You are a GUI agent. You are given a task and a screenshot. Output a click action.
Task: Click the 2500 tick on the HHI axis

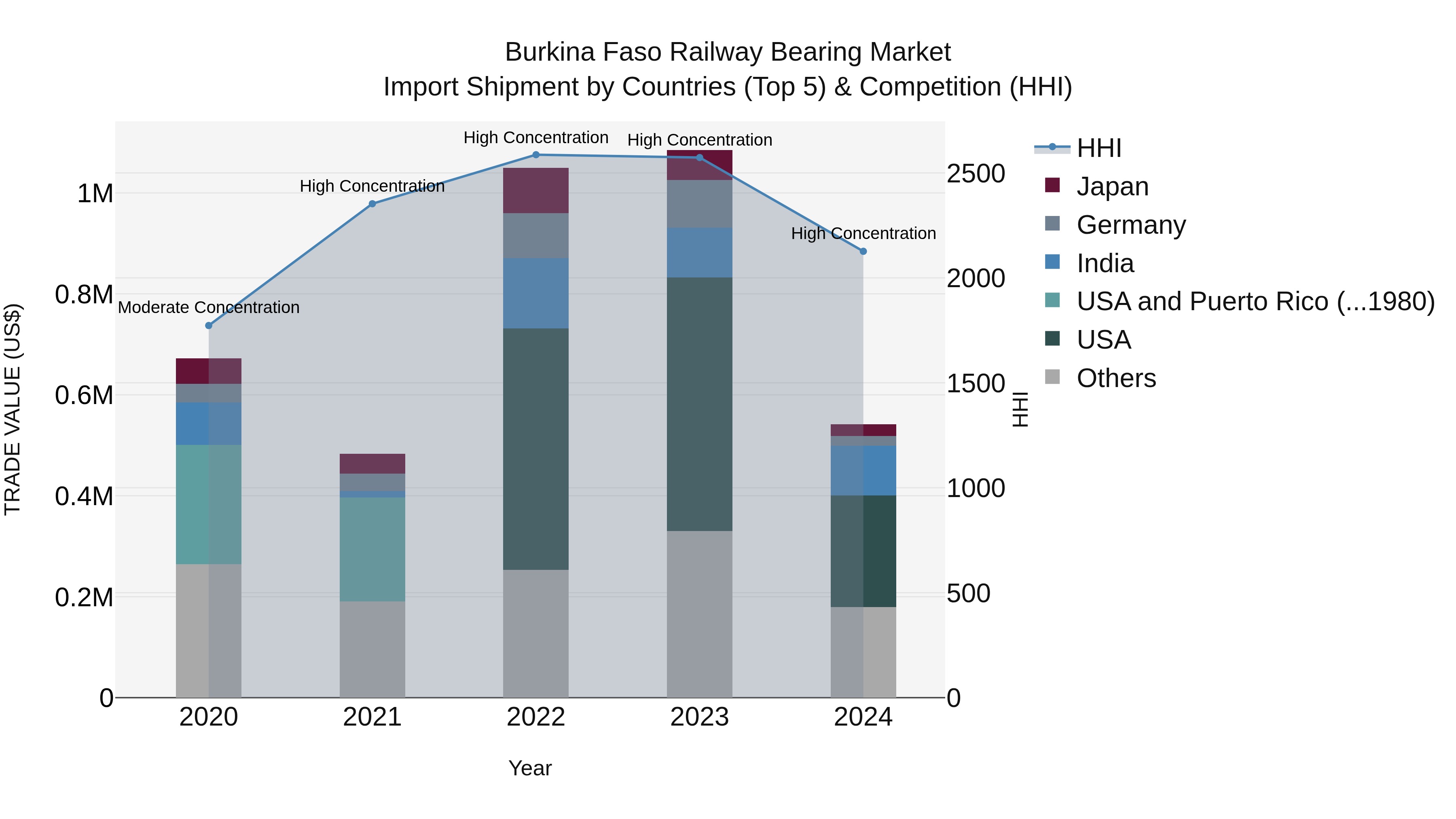click(x=976, y=174)
